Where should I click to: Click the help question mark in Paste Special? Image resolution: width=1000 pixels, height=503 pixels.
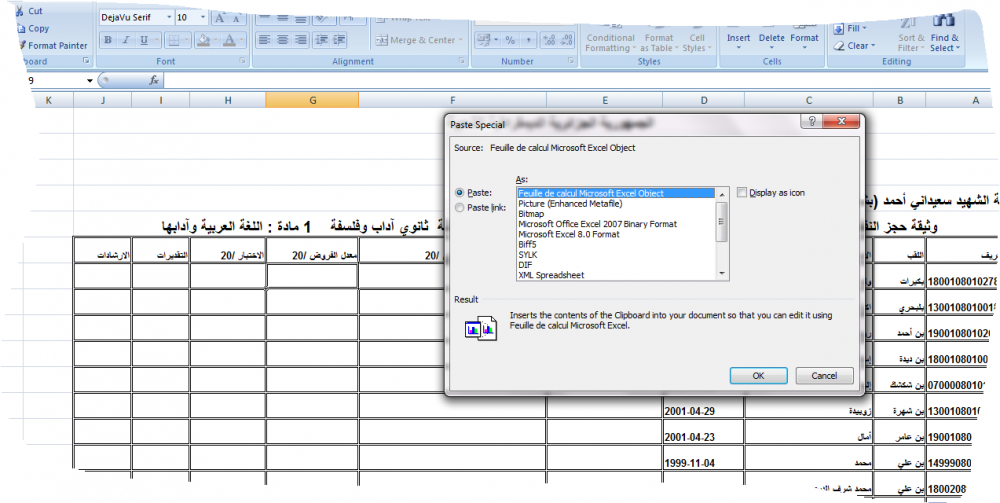click(x=811, y=121)
